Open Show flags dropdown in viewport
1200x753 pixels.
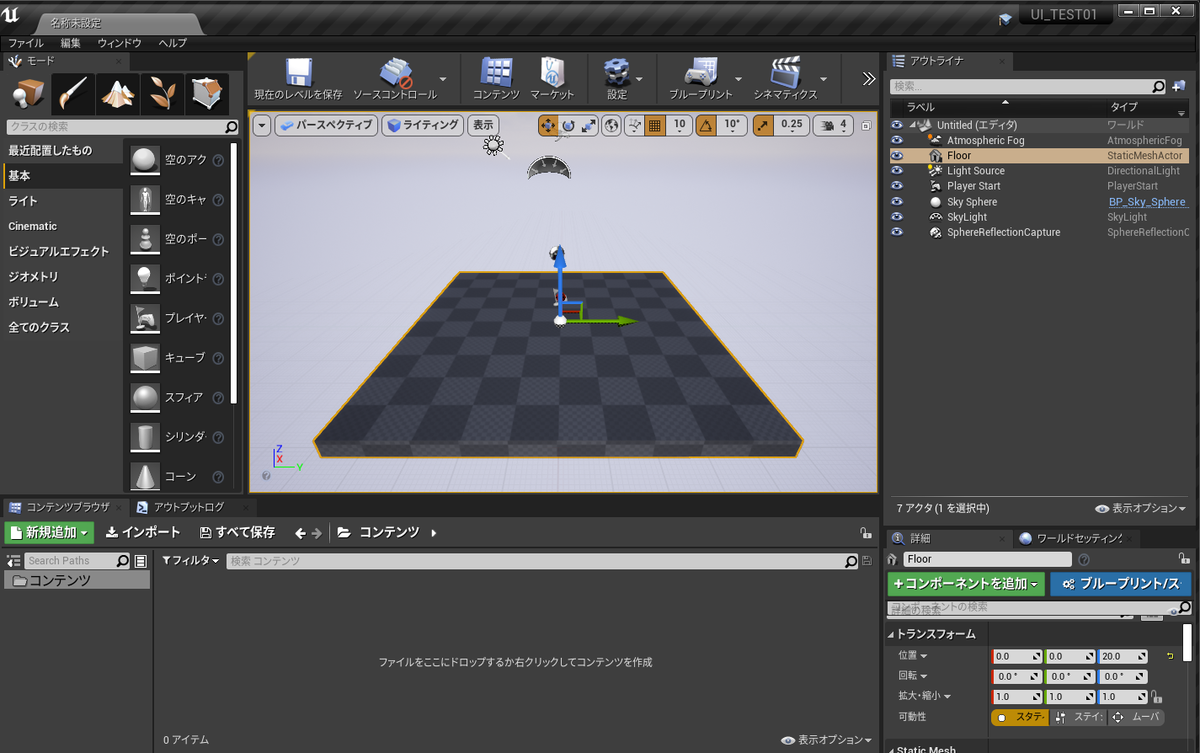point(483,125)
